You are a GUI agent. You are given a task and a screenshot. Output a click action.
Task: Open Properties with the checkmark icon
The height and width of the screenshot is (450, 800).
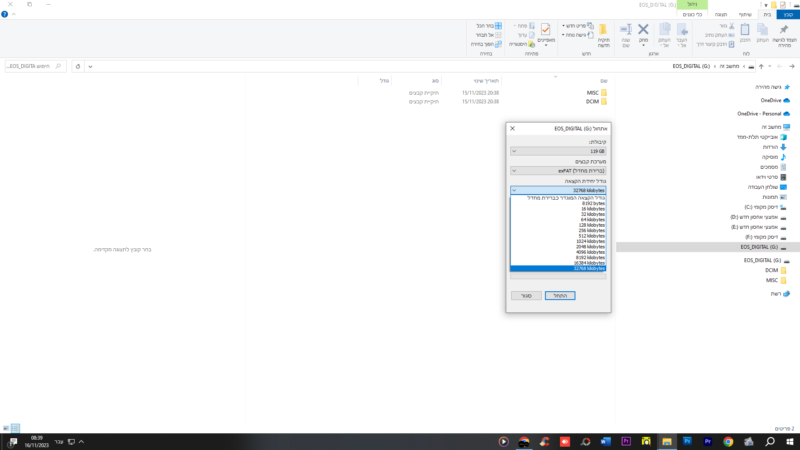point(546,32)
